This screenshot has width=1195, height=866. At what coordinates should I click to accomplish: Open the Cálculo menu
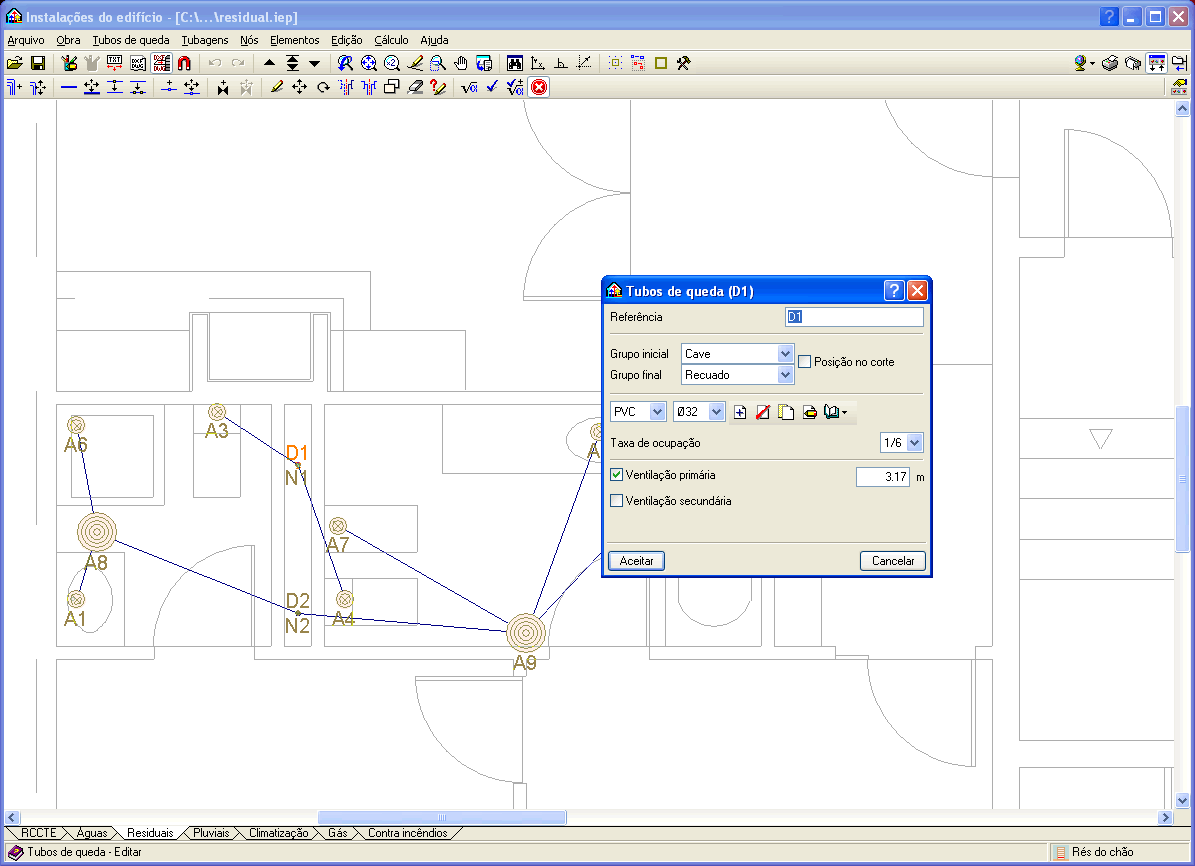[x=391, y=40]
